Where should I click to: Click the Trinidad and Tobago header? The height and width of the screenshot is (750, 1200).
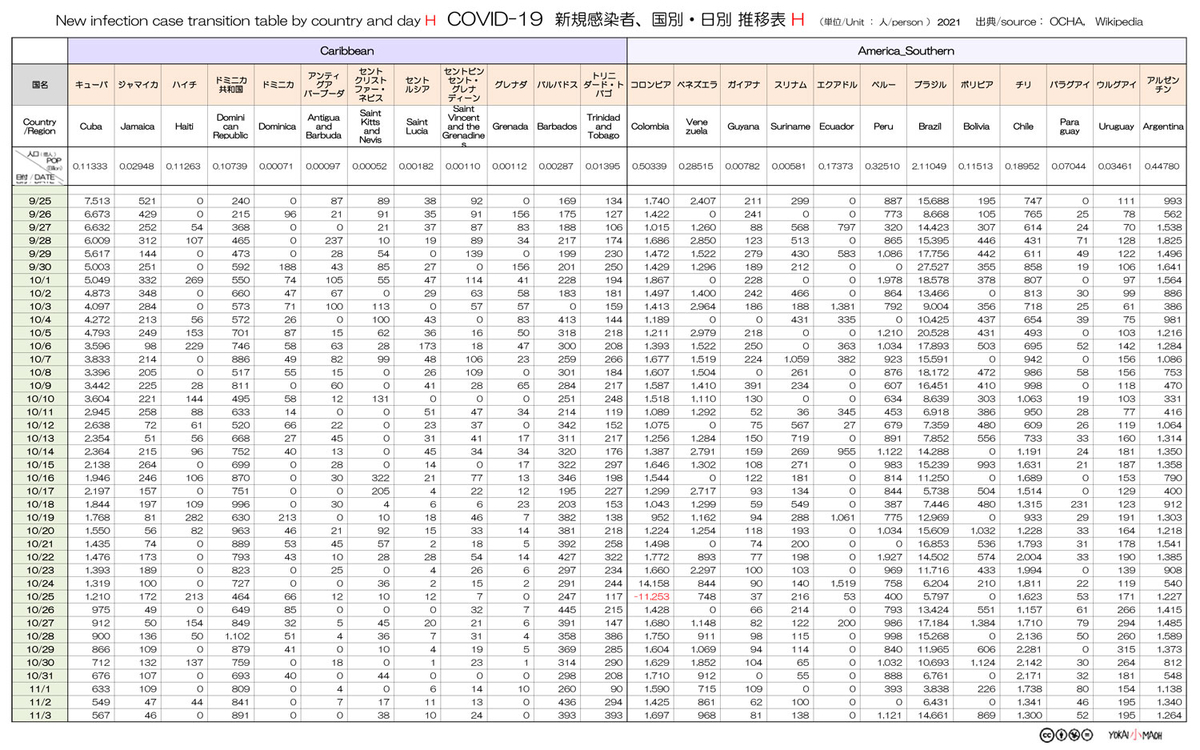pyautogui.click(x=603, y=127)
